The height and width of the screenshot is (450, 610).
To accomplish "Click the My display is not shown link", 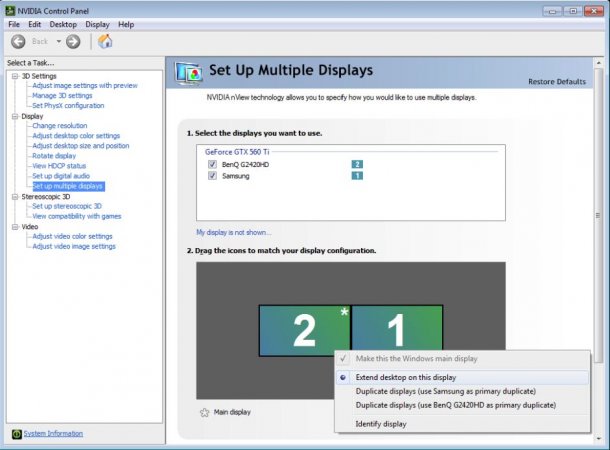I will [233, 233].
